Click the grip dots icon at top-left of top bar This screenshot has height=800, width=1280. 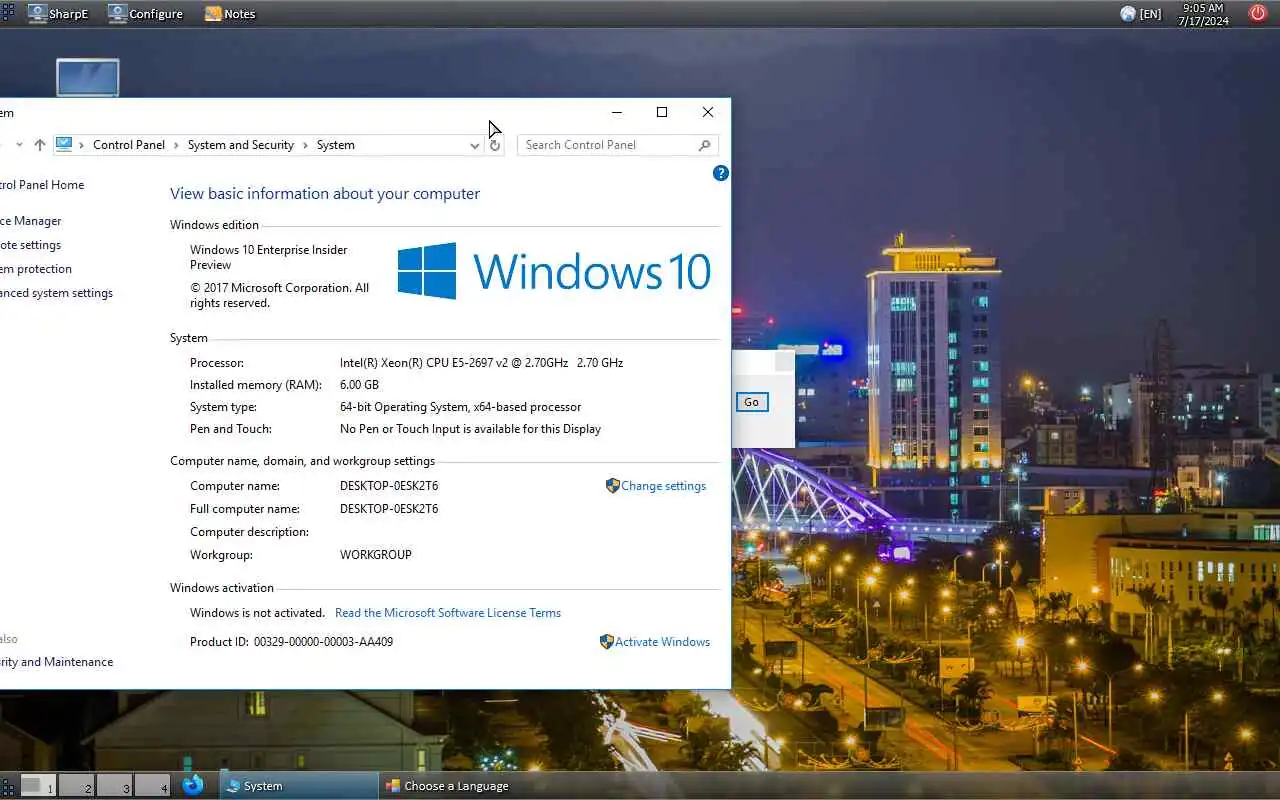(7, 13)
